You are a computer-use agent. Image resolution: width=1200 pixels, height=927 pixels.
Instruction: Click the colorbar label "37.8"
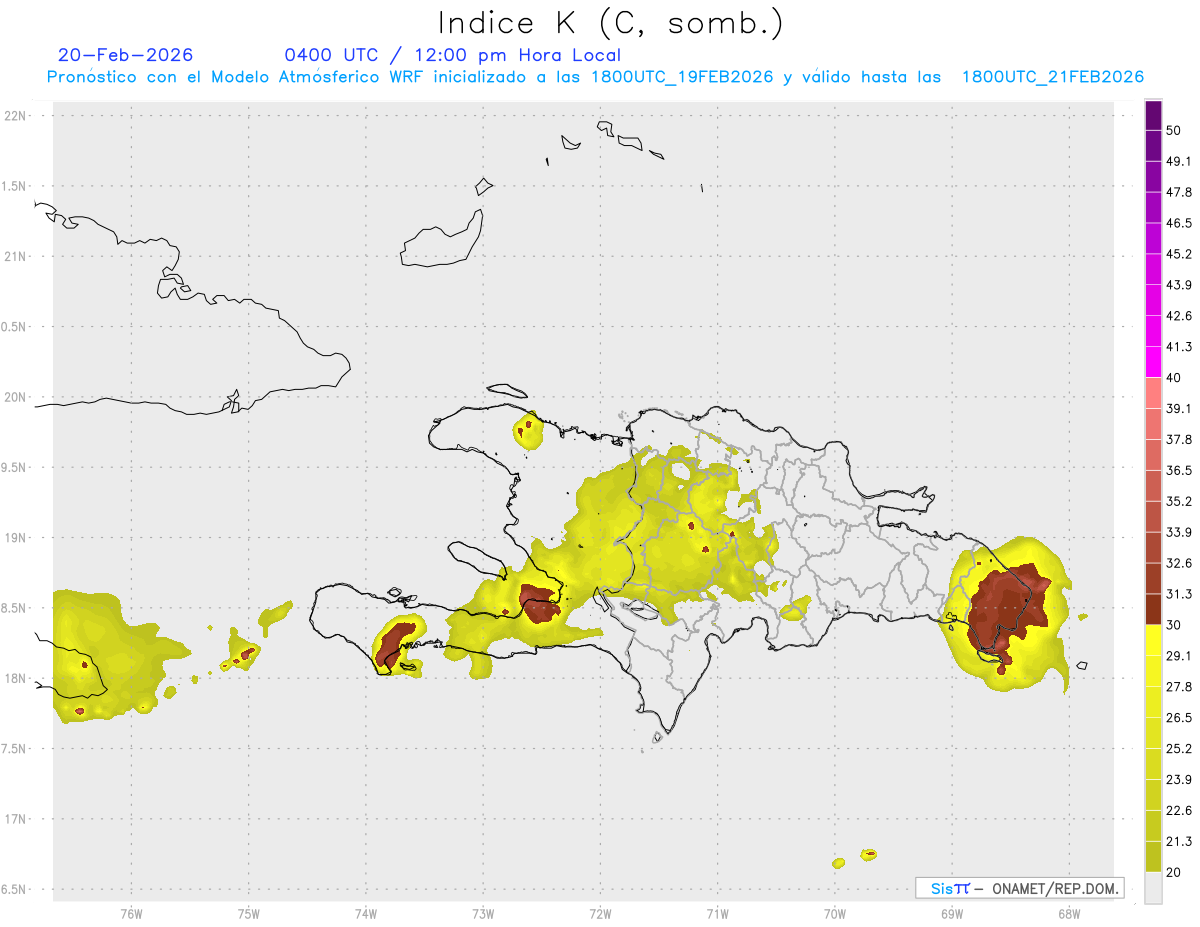click(x=1179, y=440)
